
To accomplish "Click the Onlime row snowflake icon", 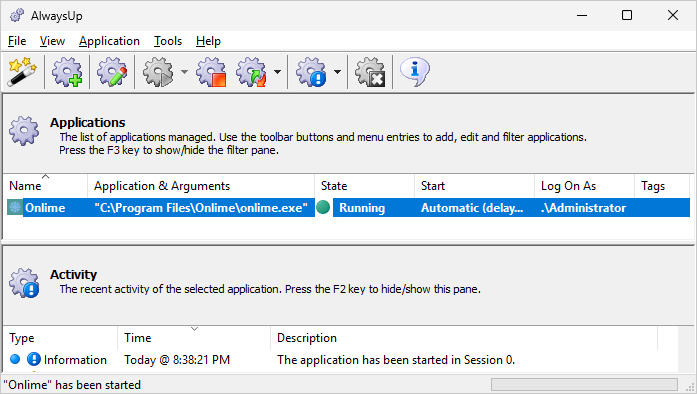I will point(15,208).
